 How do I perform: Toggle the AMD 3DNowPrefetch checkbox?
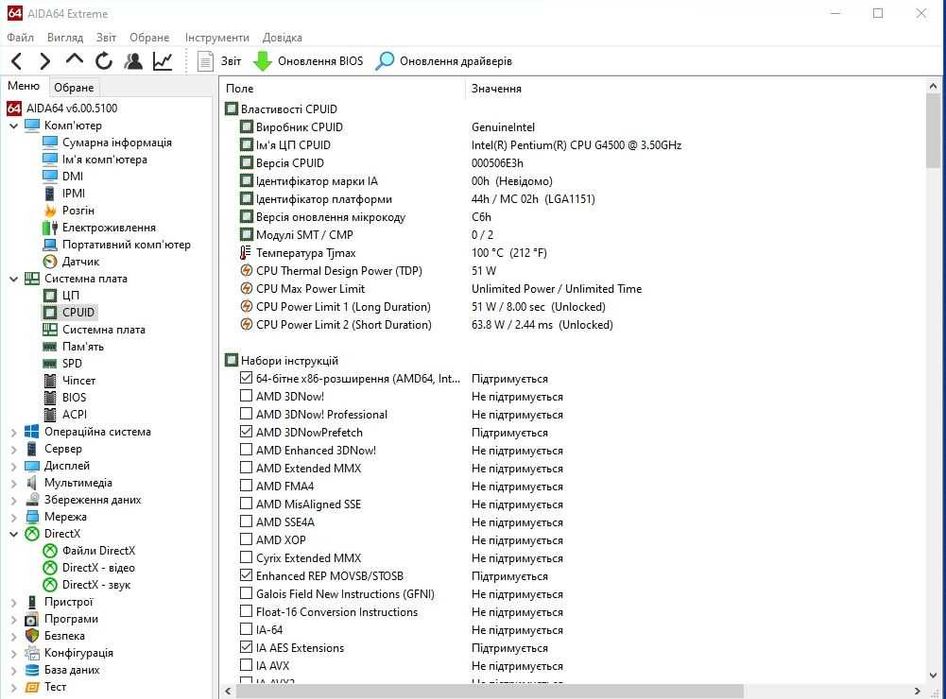tap(246, 431)
